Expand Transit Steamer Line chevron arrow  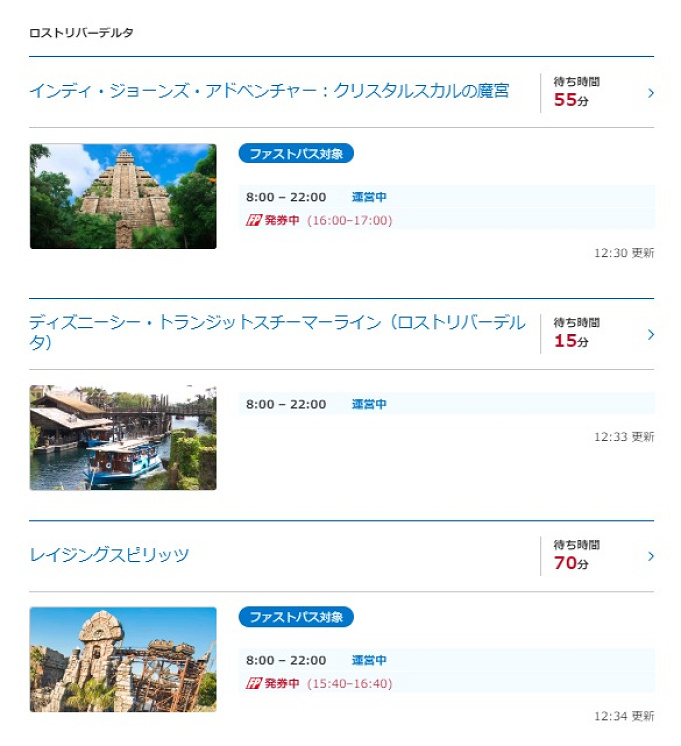click(x=651, y=334)
